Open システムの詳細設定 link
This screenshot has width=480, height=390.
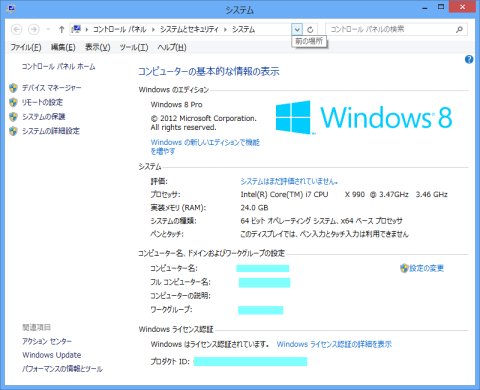[51, 131]
